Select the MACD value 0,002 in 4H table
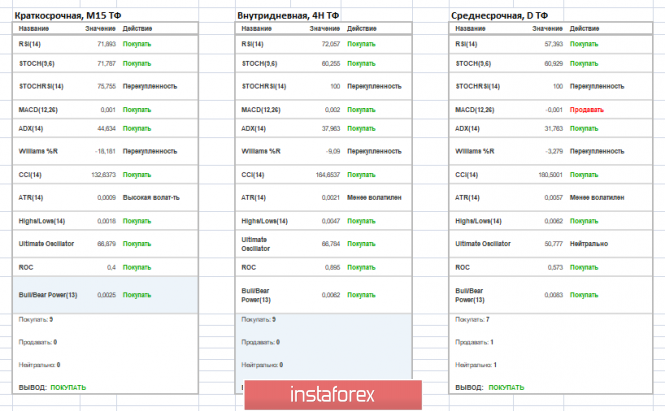Image resolution: width=665 pixels, height=411 pixels. [x=332, y=110]
